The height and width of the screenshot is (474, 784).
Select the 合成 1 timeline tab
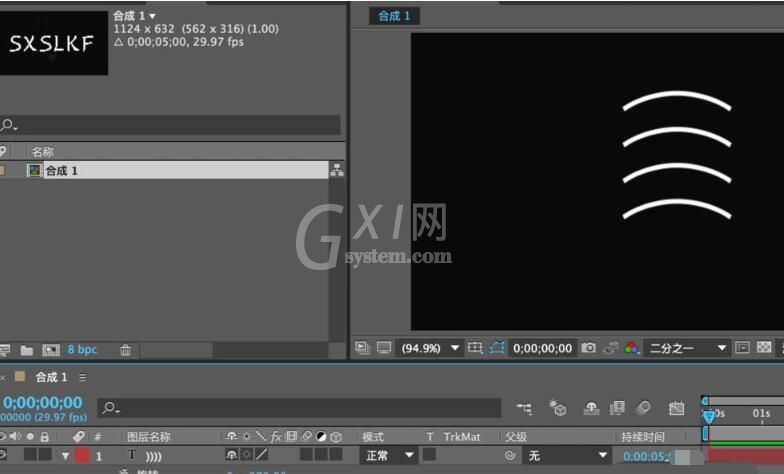point(51,377)
